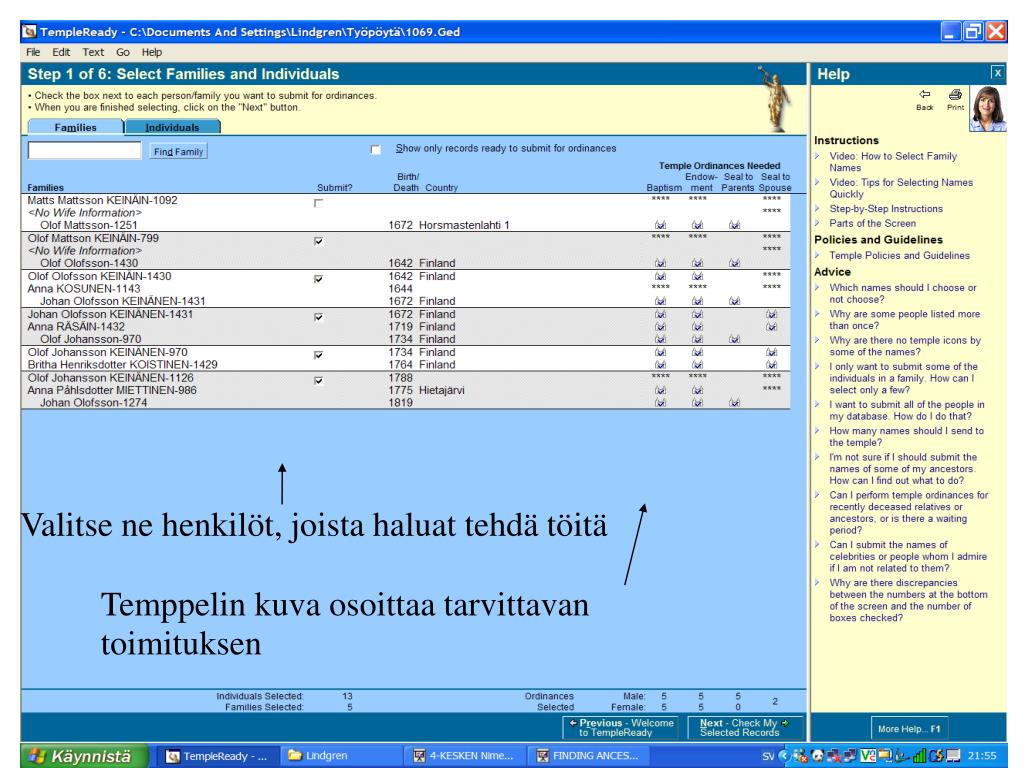Screen dimensions: 1024x768
Task: Click FINDING ANCES taskbar button
Action: pyautogui.click(x=586, y=756)
